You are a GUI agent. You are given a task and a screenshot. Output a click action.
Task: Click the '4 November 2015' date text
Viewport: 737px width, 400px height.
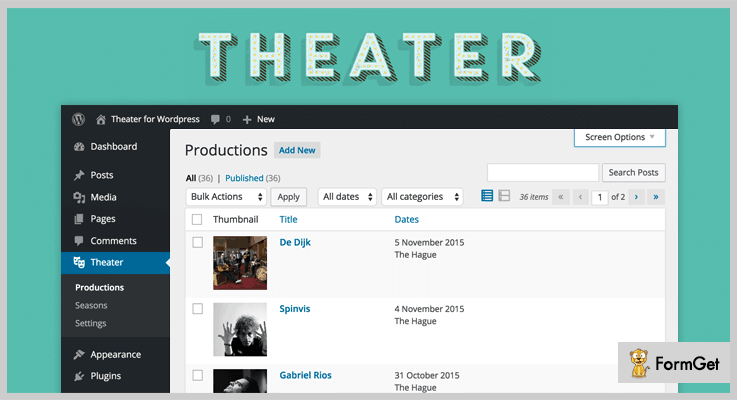(x=429, y=309)
